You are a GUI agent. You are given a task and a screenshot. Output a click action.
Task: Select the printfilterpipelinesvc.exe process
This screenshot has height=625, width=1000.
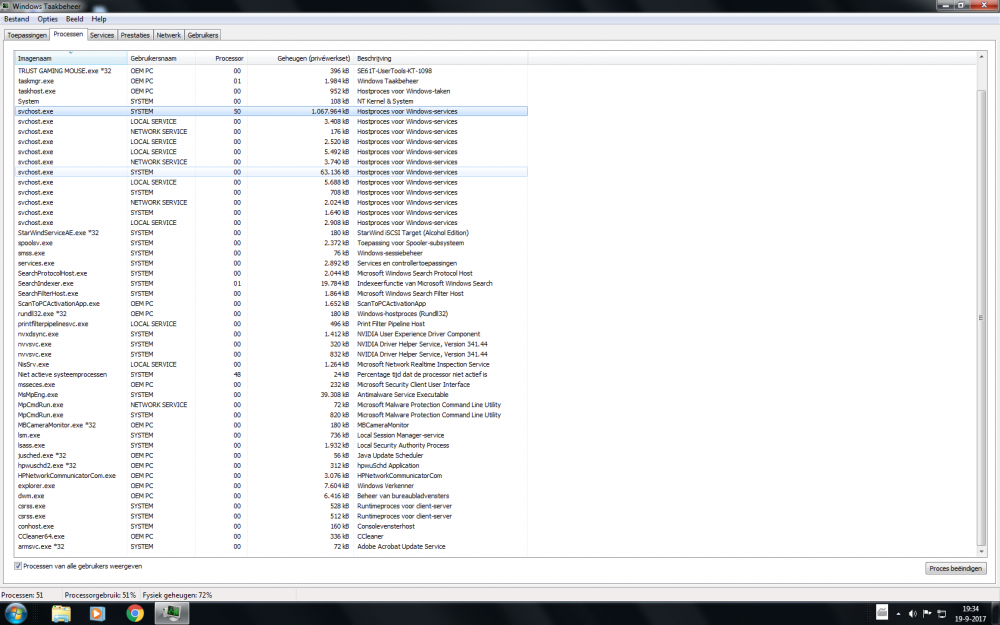[271, 324]
